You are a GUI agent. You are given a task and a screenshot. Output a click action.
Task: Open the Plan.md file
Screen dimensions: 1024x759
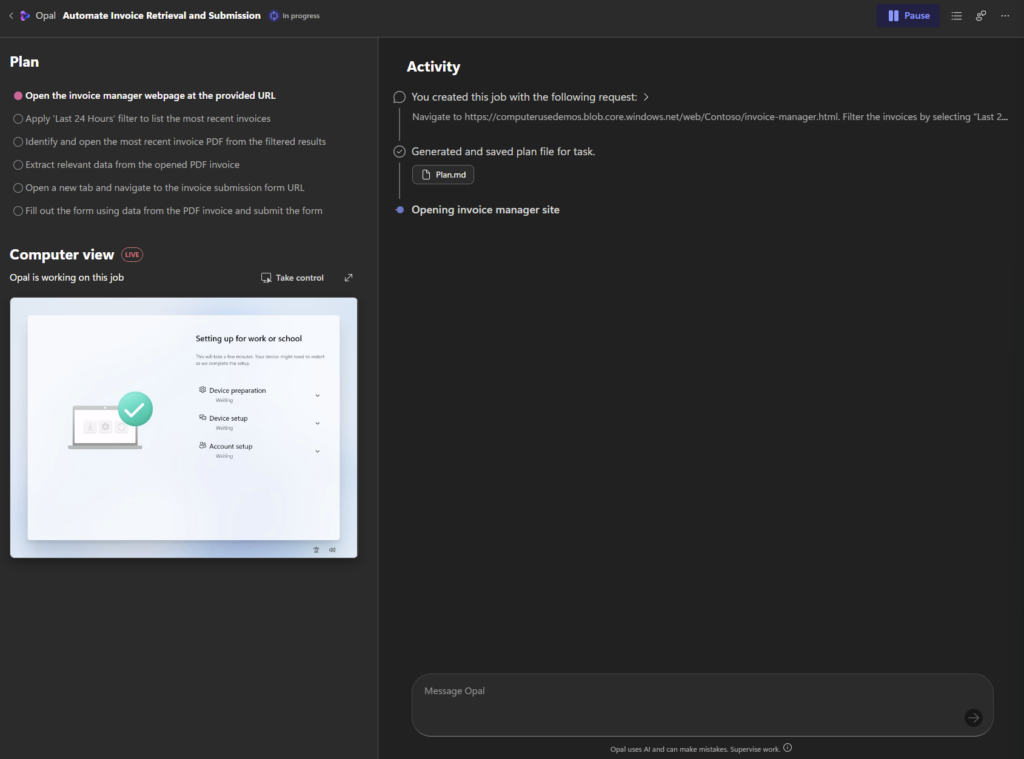click(443, 175)
